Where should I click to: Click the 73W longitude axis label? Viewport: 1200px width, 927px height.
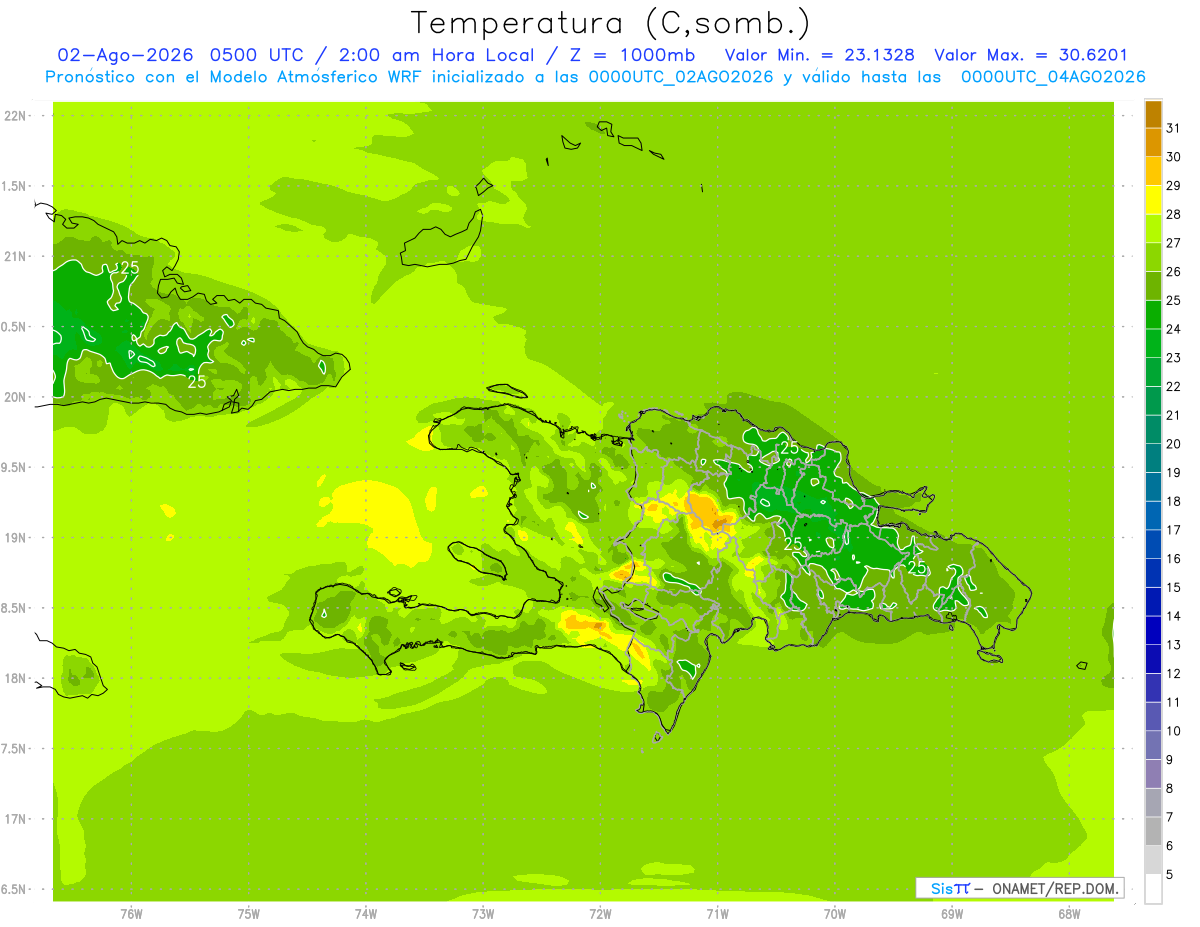tap(483, 914)
